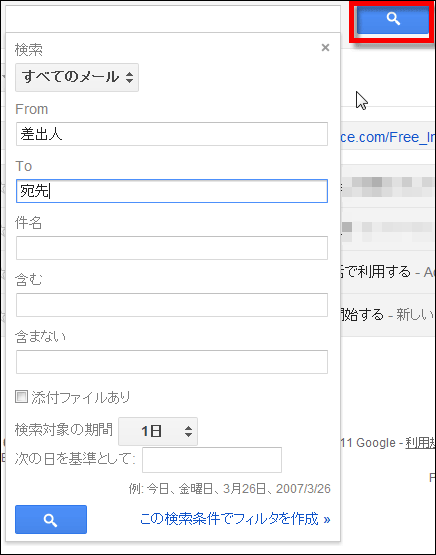Click the 含む has-words input field
The width and height of the screenshot is (436, 555).
(x=172, y=305)
